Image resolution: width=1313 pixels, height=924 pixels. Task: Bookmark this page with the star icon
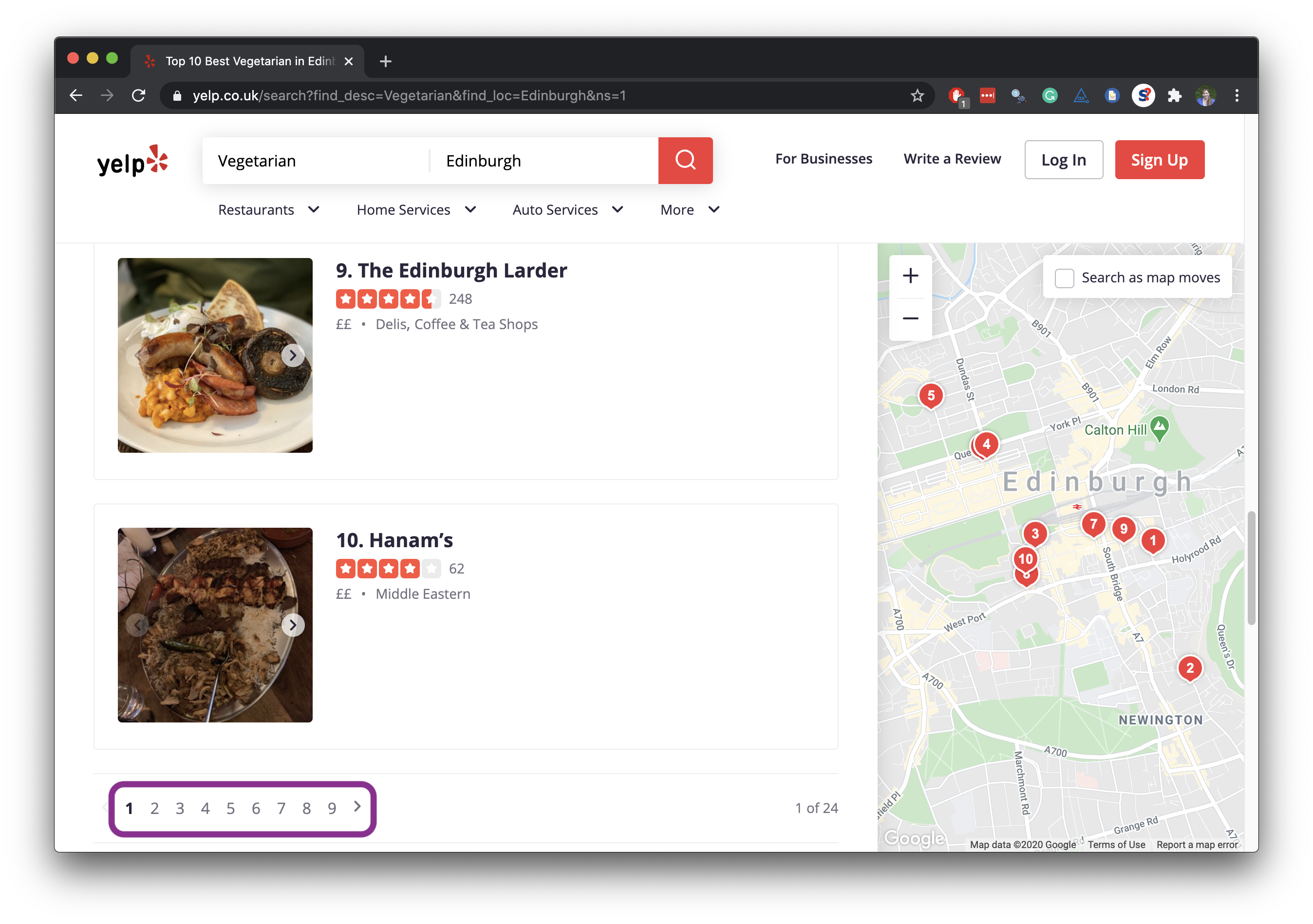click(917, 95)
